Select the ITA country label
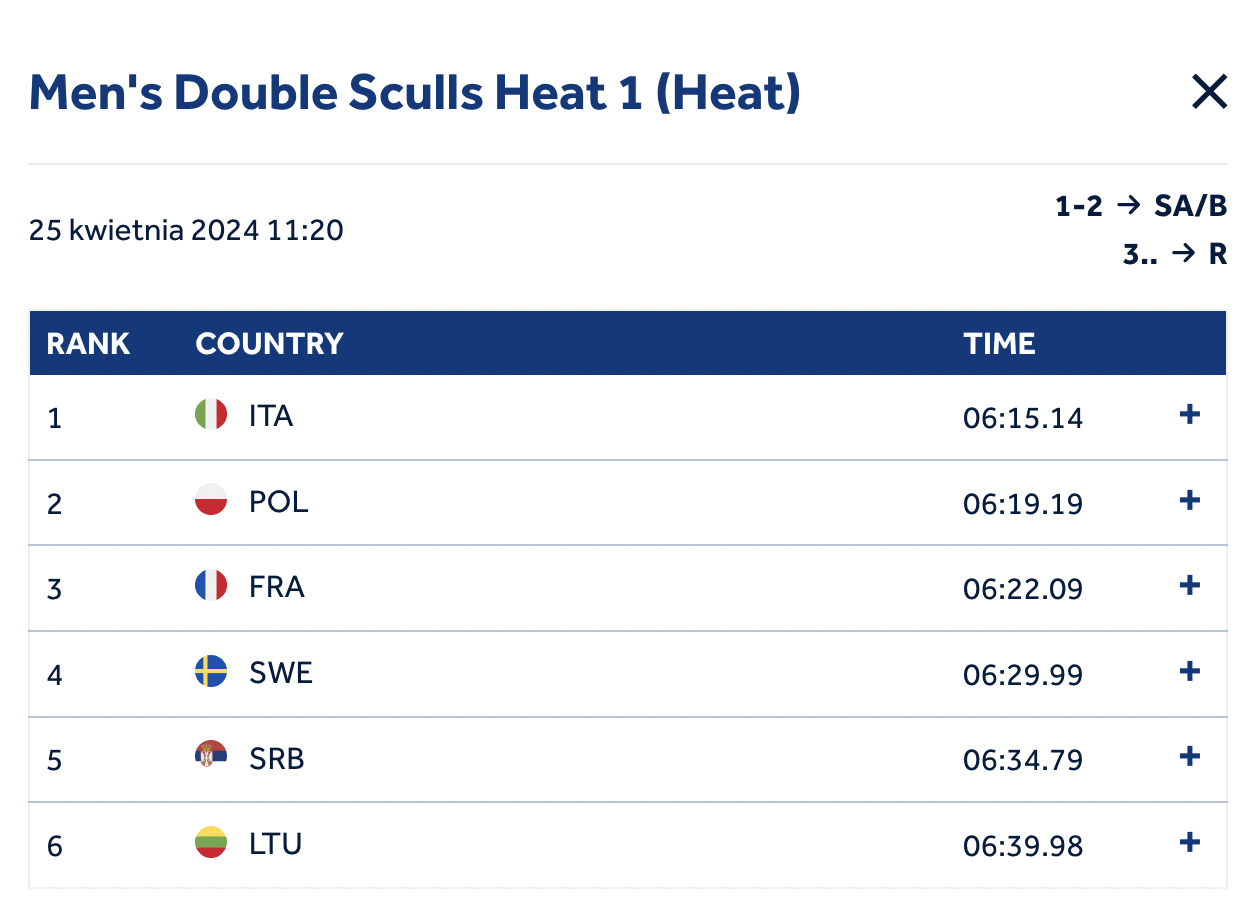 pos(271,415)
